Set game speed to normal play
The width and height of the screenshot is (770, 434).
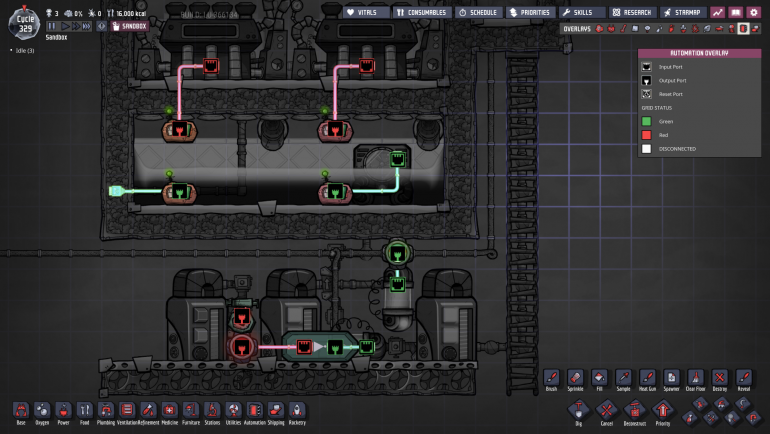65,26
